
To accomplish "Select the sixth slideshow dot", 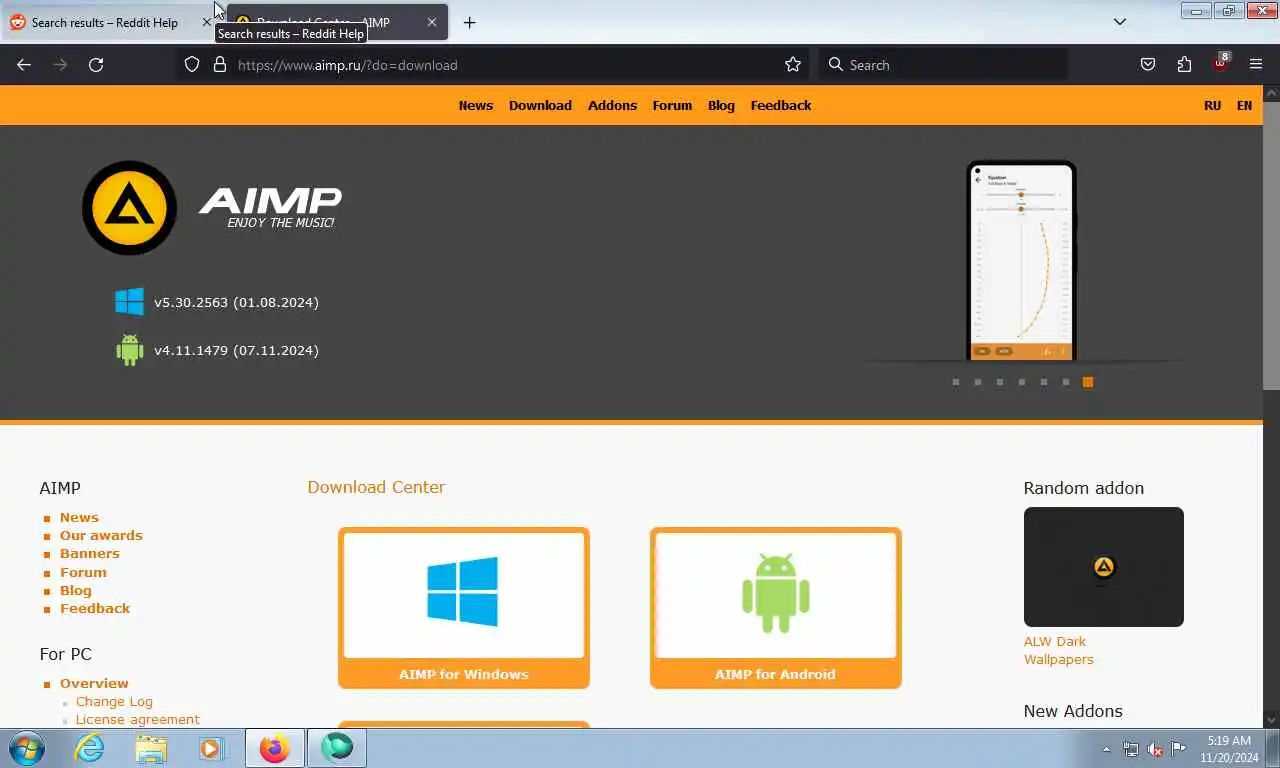I will (x=1066, y=382).
